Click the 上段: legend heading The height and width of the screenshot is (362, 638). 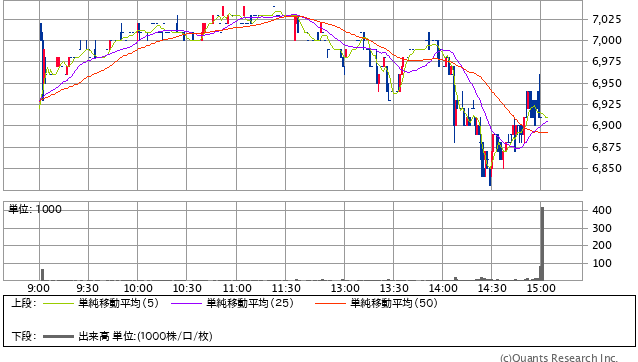point(24,303)
